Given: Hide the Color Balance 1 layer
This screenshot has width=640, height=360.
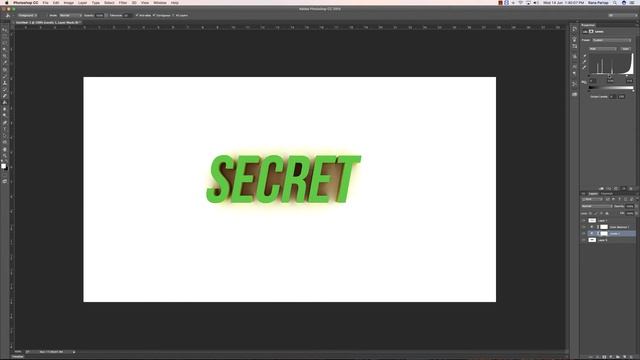Looking at the screenshot, I should pyautogui.click(x=583, y=227).
